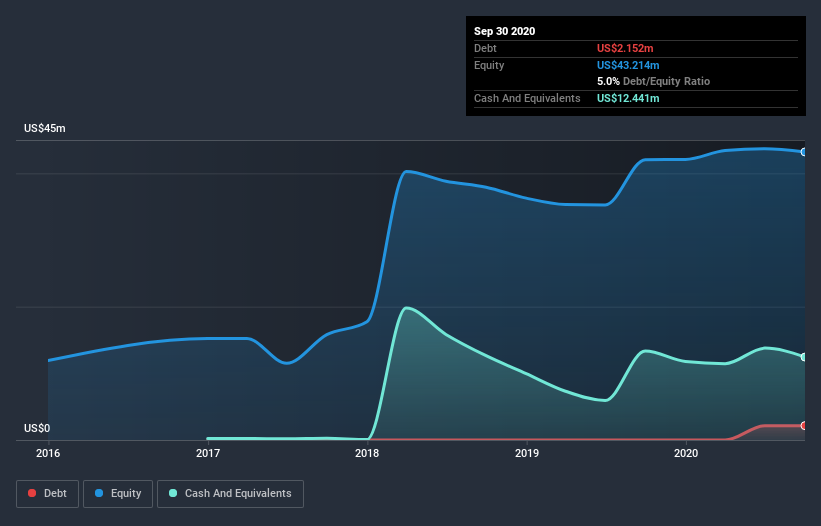Click the Debt label in tooltip
The image size is (821, 526).
pyautogui.click(x=485, y=48)
